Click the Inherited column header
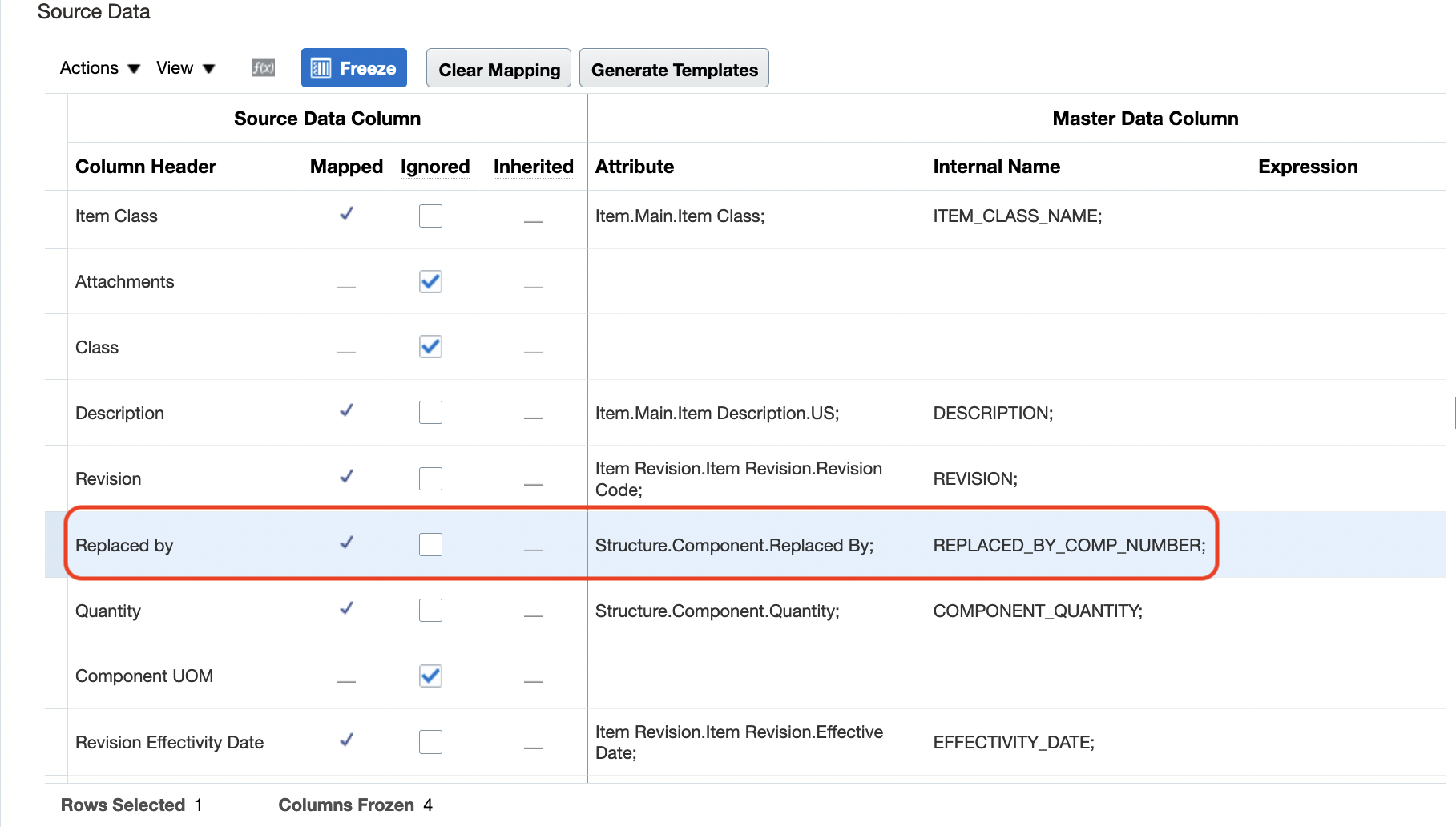The image size is (1456, 827). tap(533, 167)
